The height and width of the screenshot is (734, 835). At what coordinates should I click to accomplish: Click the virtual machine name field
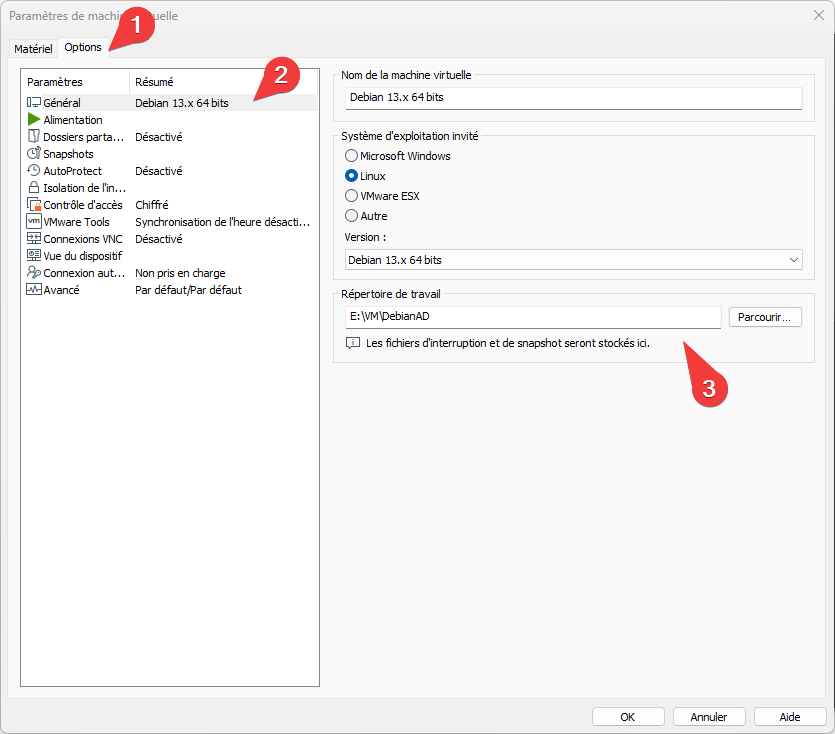574,97
